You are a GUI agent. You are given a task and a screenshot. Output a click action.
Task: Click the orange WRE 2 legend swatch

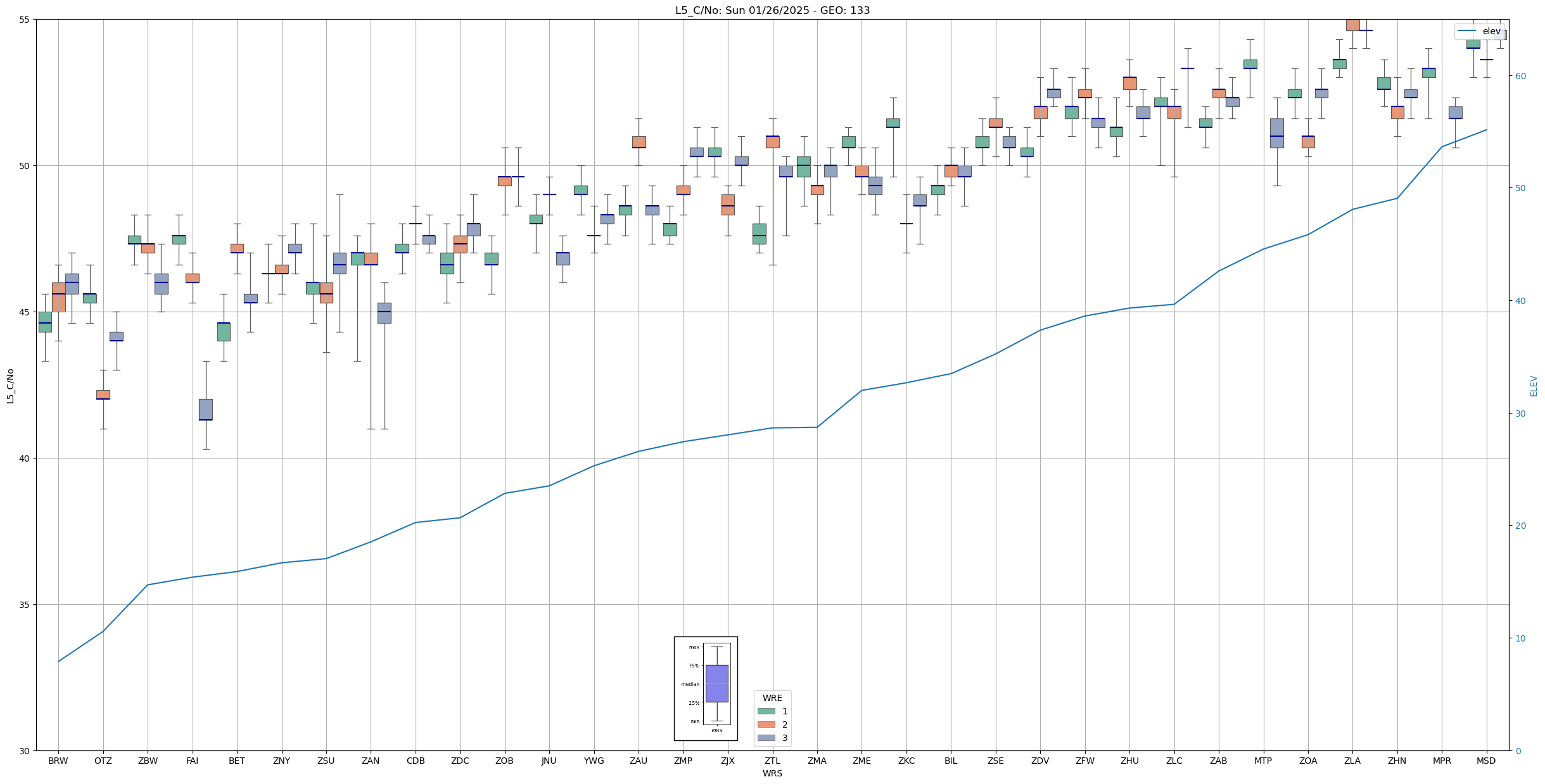pos(766,724)
